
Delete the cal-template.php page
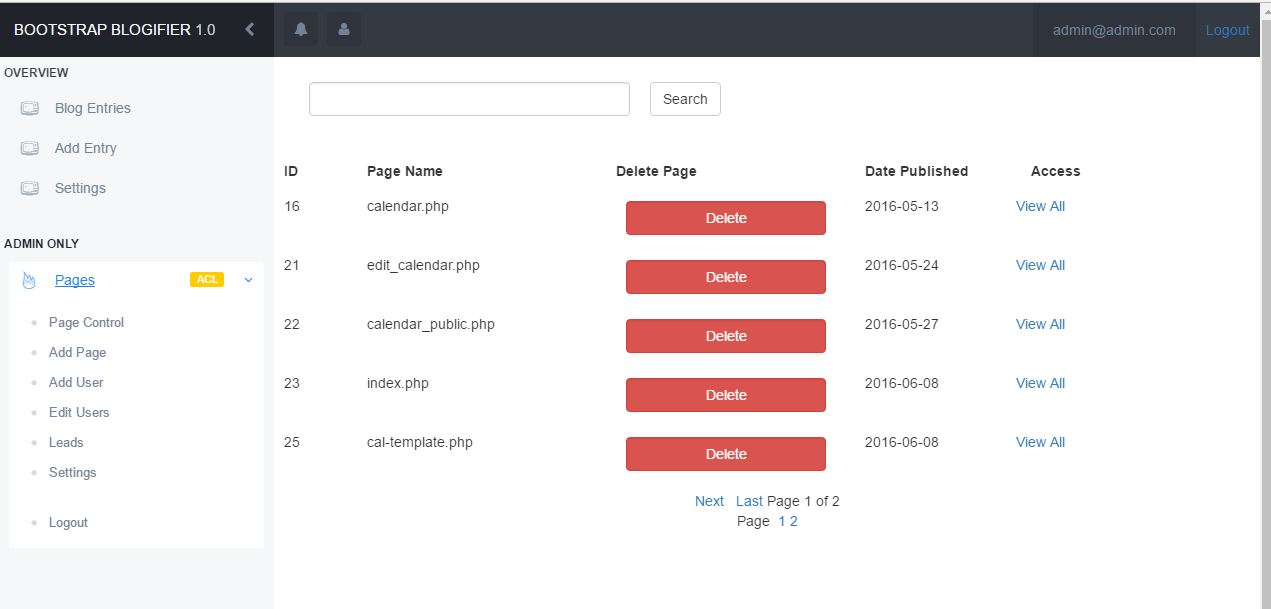point(726,454)
